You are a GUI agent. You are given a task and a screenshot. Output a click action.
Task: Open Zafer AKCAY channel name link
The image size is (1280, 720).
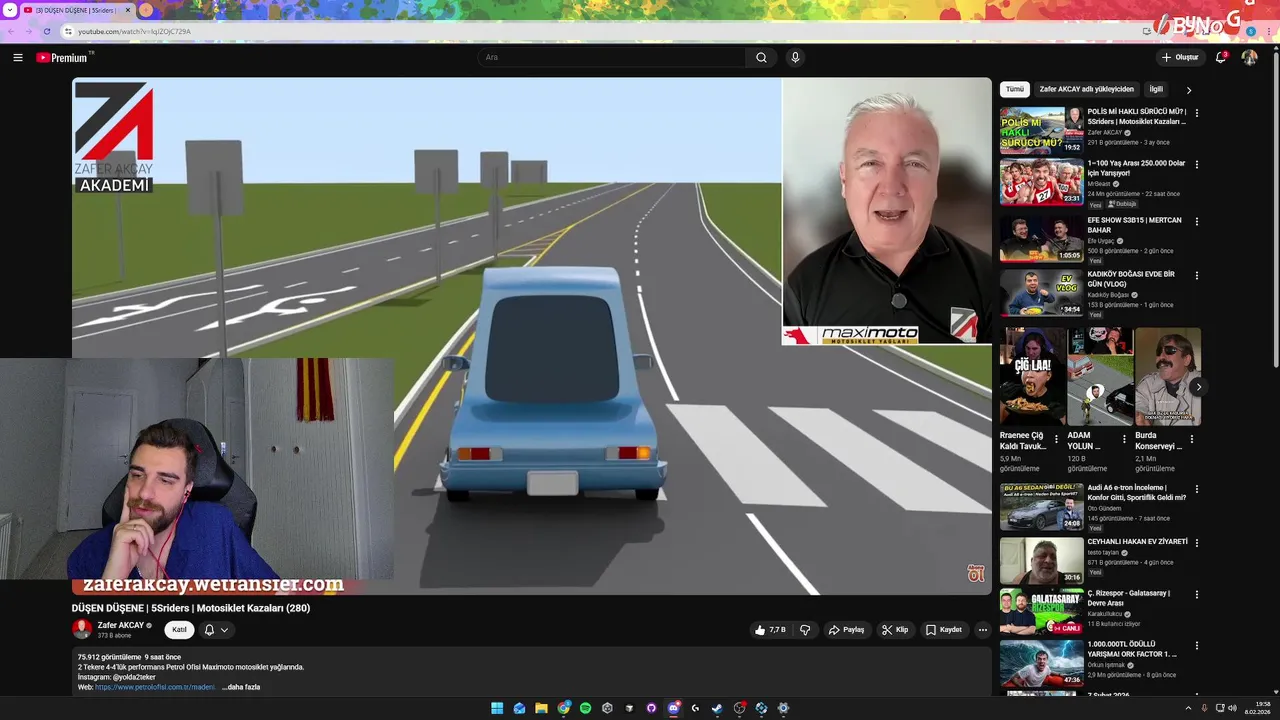tap(121, 625)
